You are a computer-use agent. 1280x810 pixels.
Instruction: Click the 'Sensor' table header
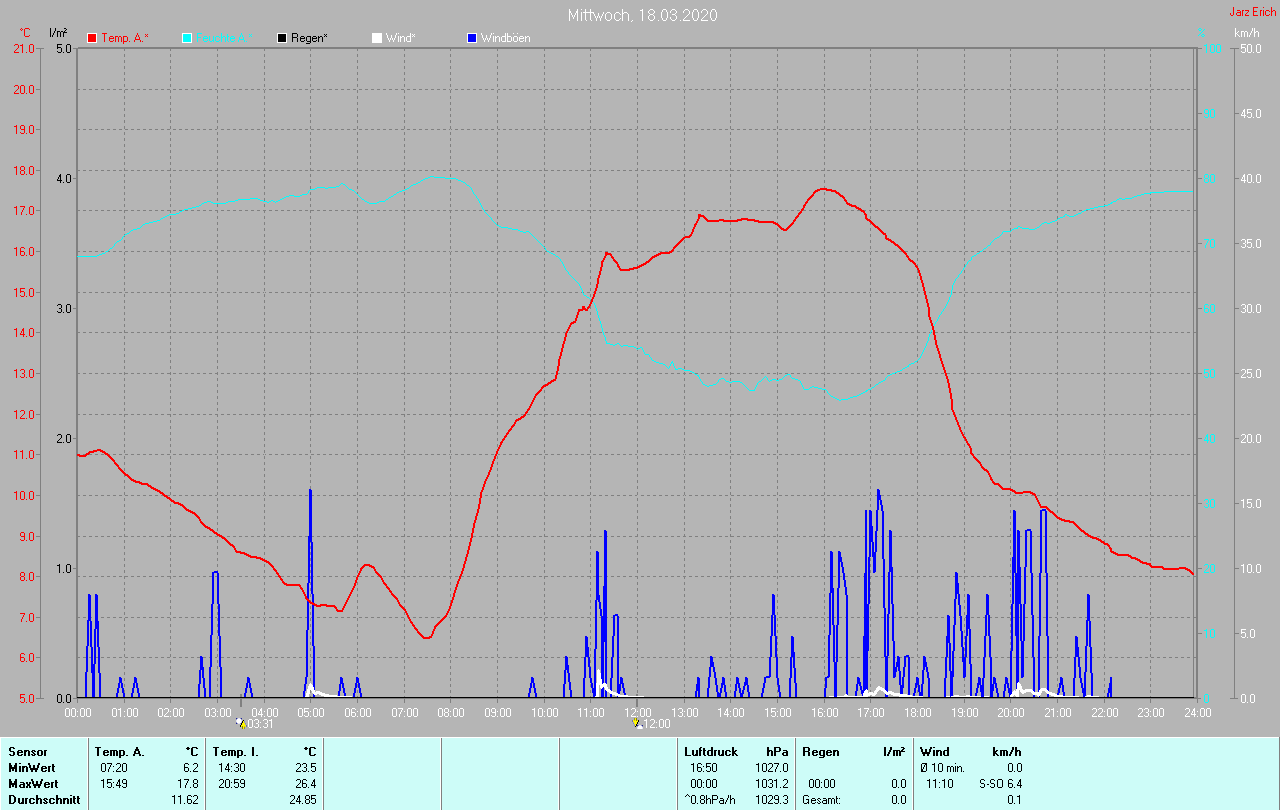27,752
